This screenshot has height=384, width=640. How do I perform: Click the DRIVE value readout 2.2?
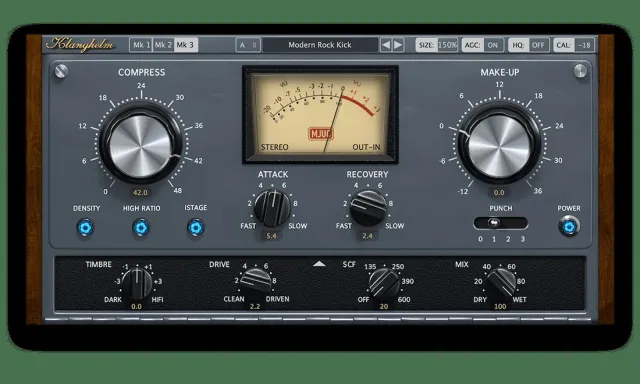coord(255,306)
